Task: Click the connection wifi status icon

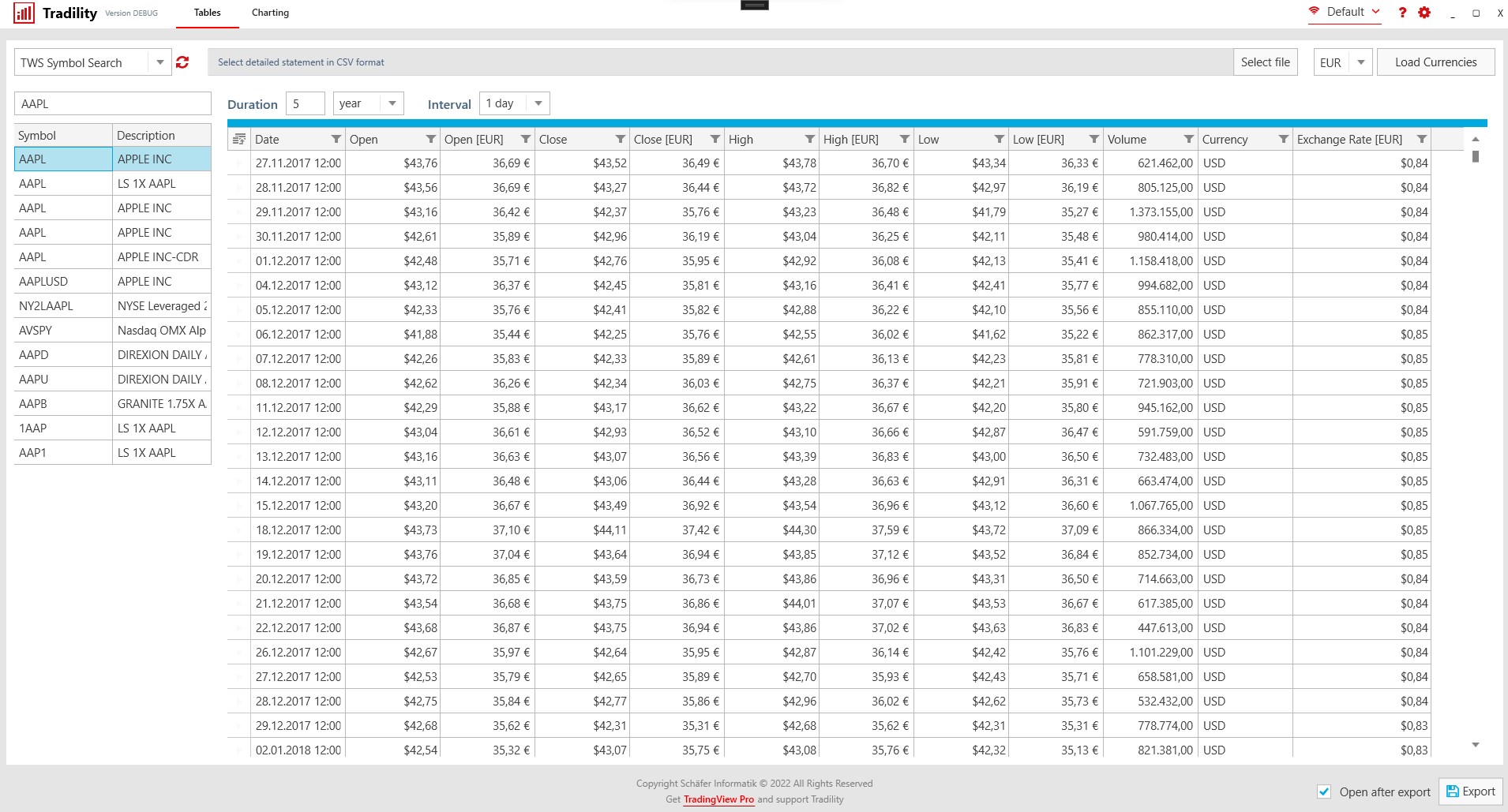Action: pyautogui.click(x=1314, y=12)
